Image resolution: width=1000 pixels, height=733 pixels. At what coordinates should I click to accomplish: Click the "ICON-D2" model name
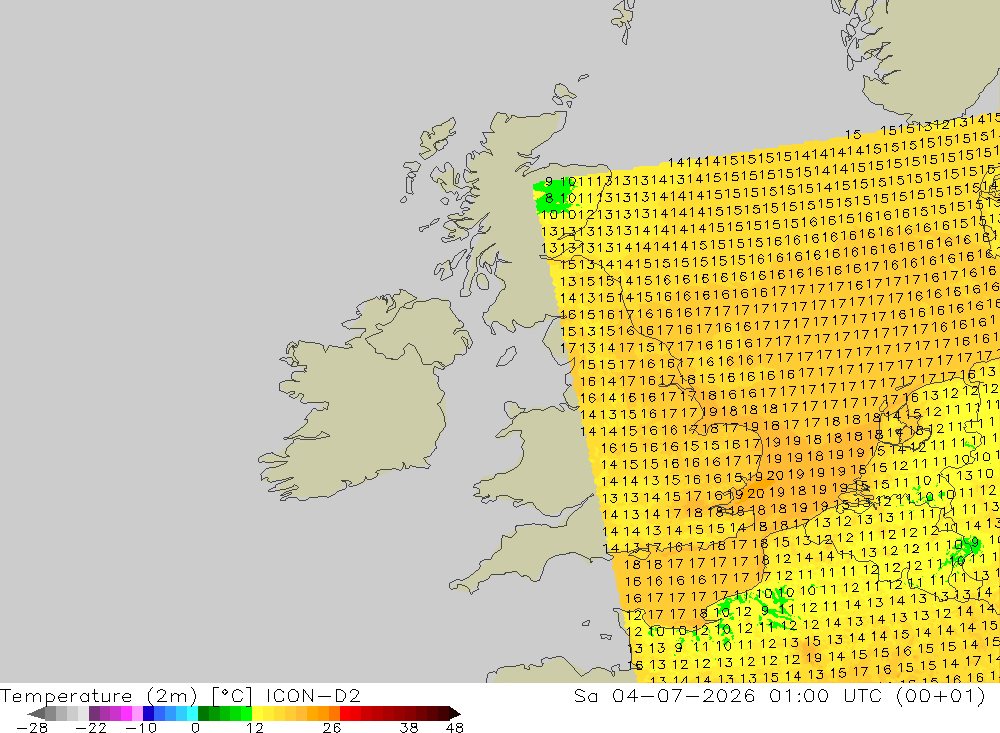(x=313, y=695)
